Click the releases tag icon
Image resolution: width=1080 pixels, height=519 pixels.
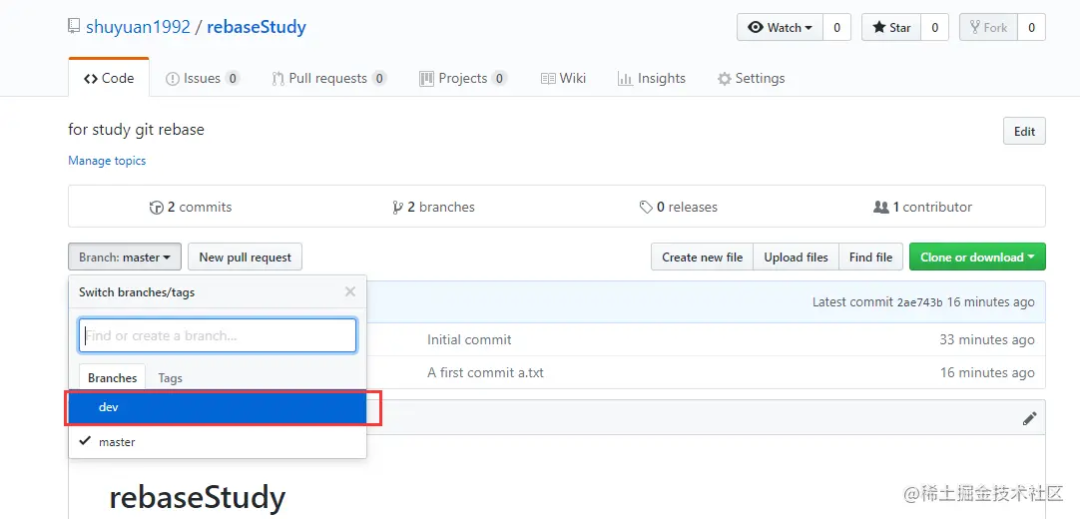[646, 207]
